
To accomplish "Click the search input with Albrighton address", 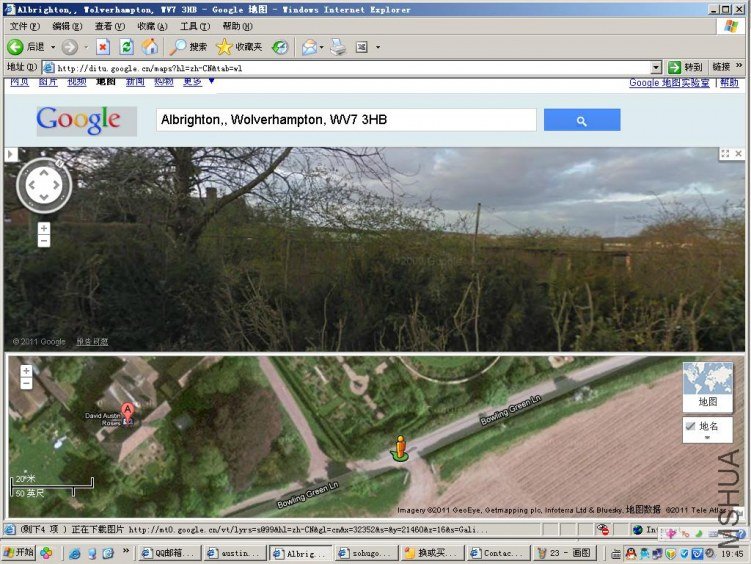I will point(346,120).
